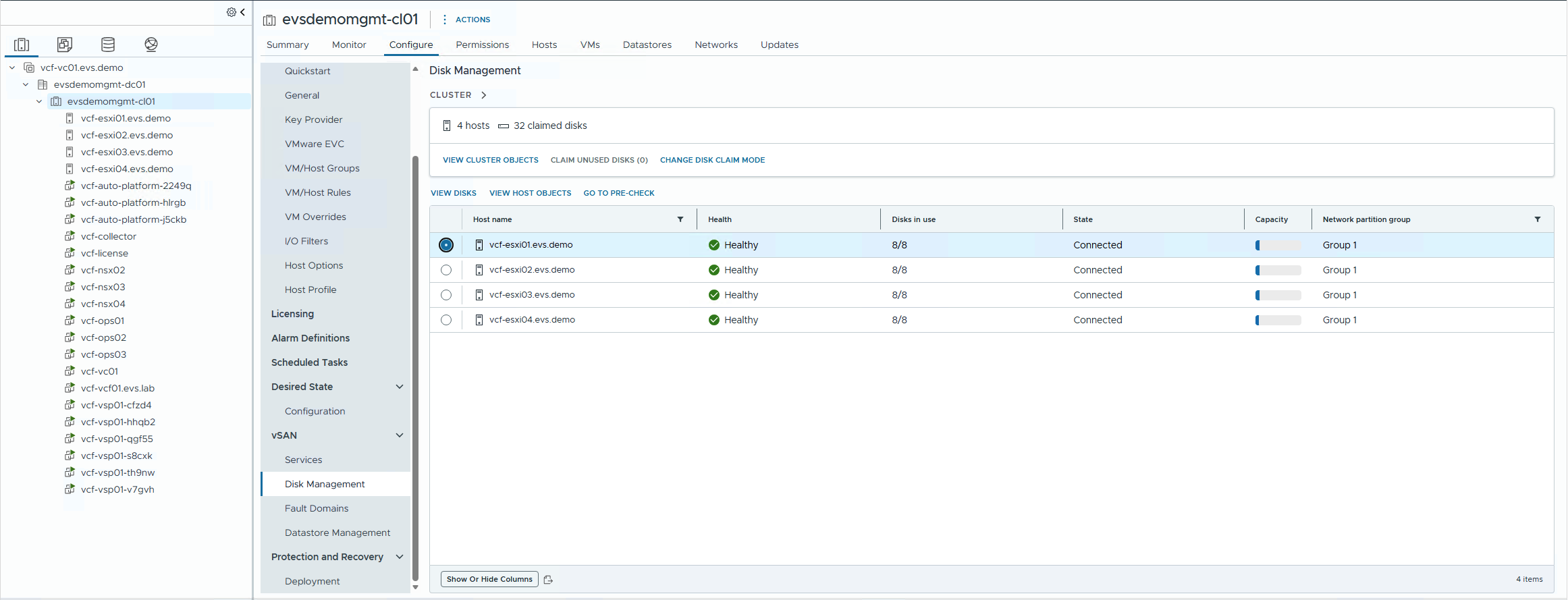Collapse the evsdemomgmt-cl01 tree node
The width and height of the screenshot is (1568, 600).
point(39,101)
